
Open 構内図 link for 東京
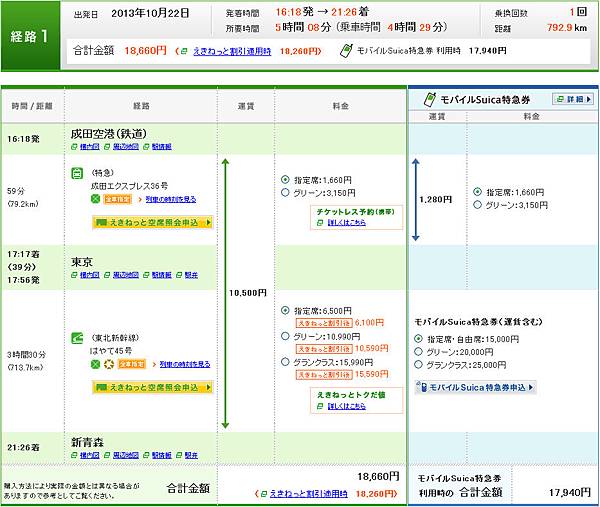tap(90, 275)
